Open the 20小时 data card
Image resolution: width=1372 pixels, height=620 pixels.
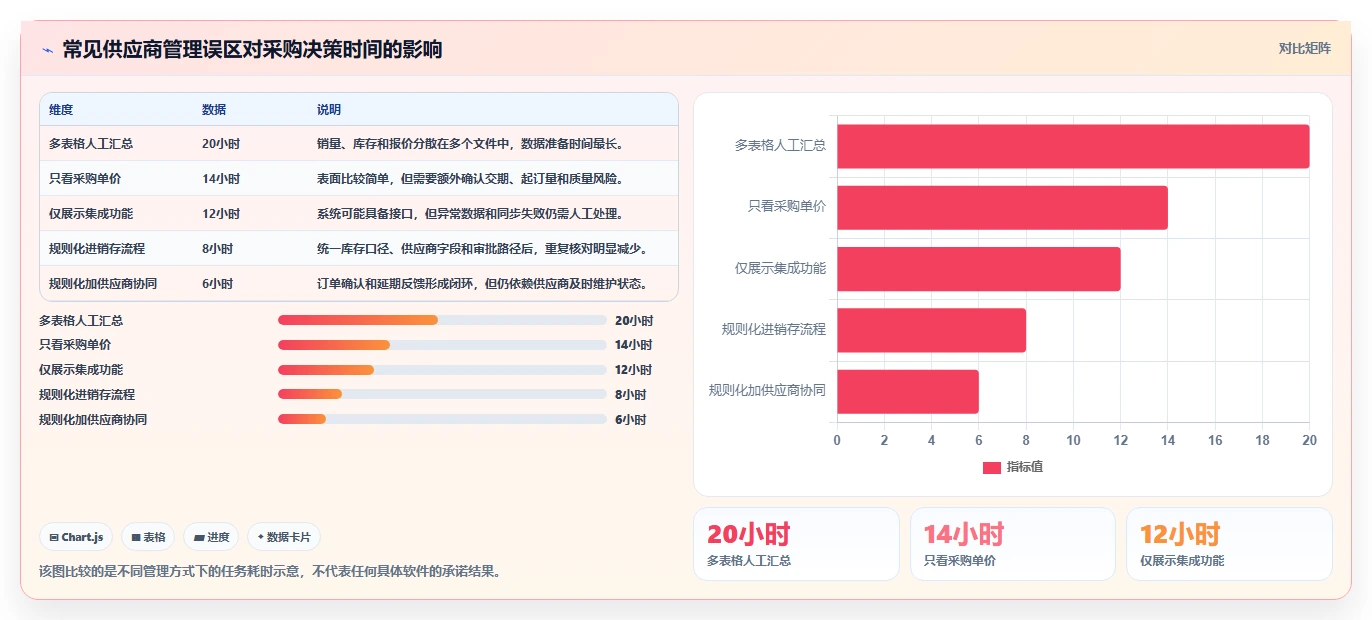pyautogui.click(x=796, y=544)
